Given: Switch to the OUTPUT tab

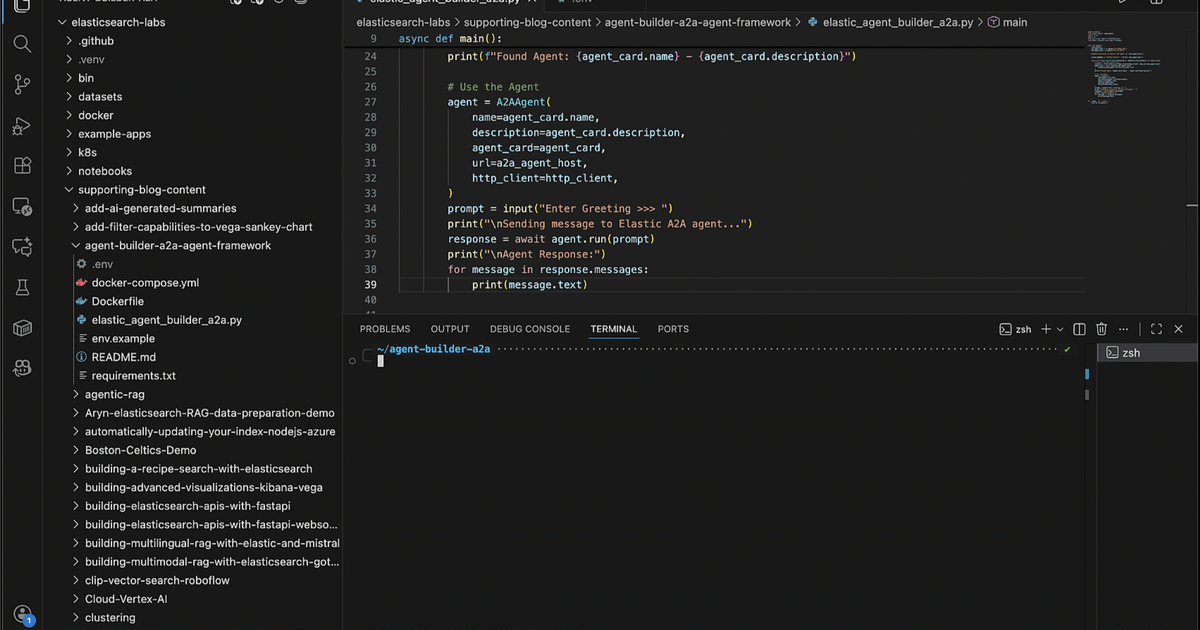Looking at the screenshot, I should (449, 328).
